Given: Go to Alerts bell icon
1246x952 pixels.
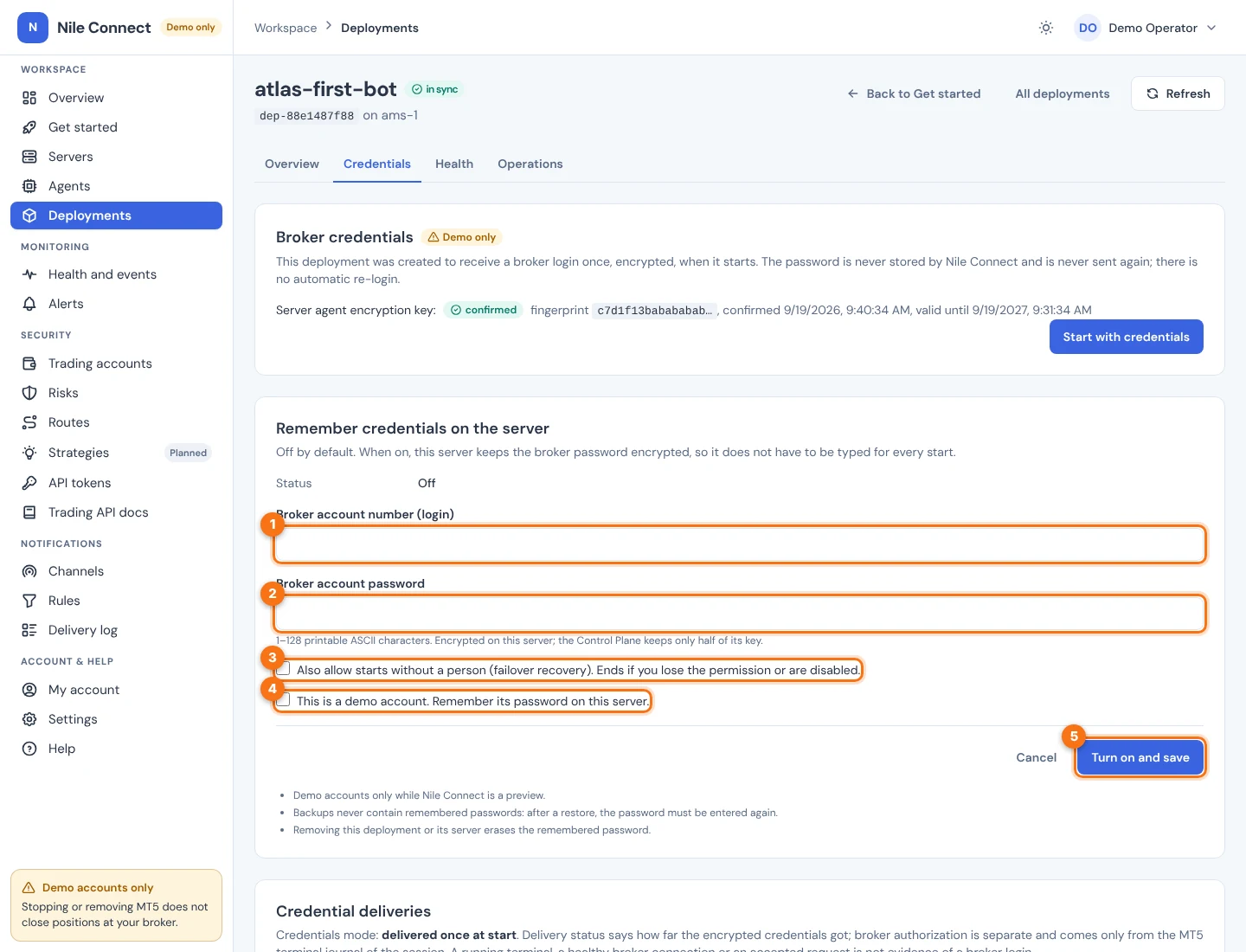Looking at the screenshot, I should pos(29,304).
